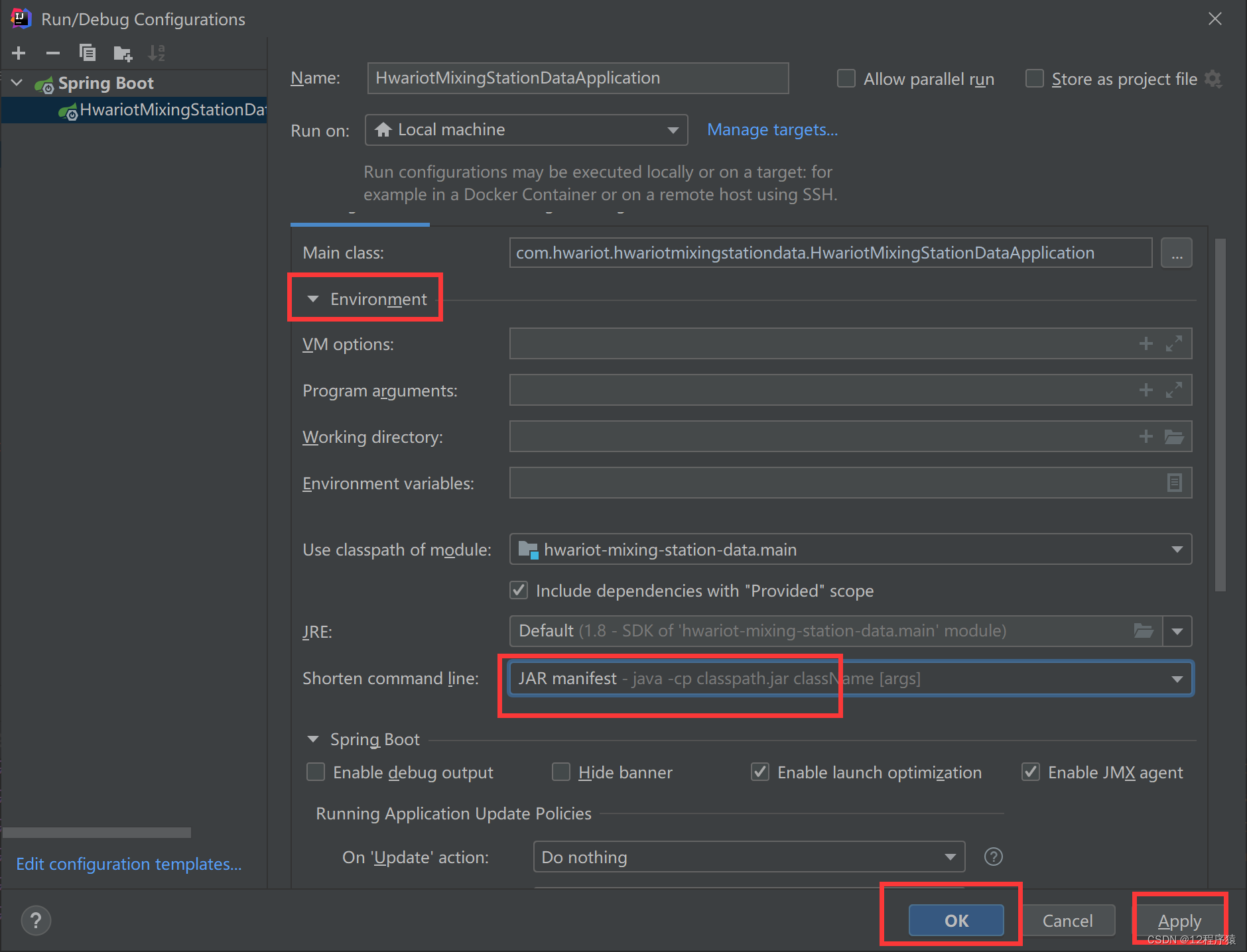
Task: Enable Allow parallel run checkbox
Action: coord(846,79)
